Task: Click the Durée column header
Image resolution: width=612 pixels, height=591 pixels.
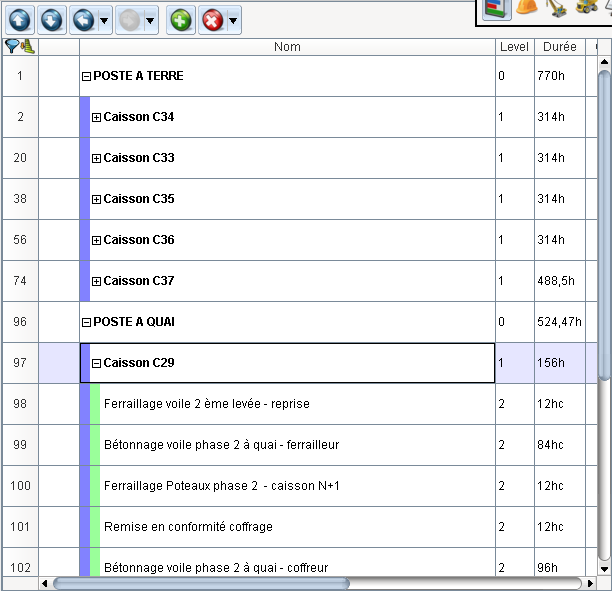Action: 559,47
